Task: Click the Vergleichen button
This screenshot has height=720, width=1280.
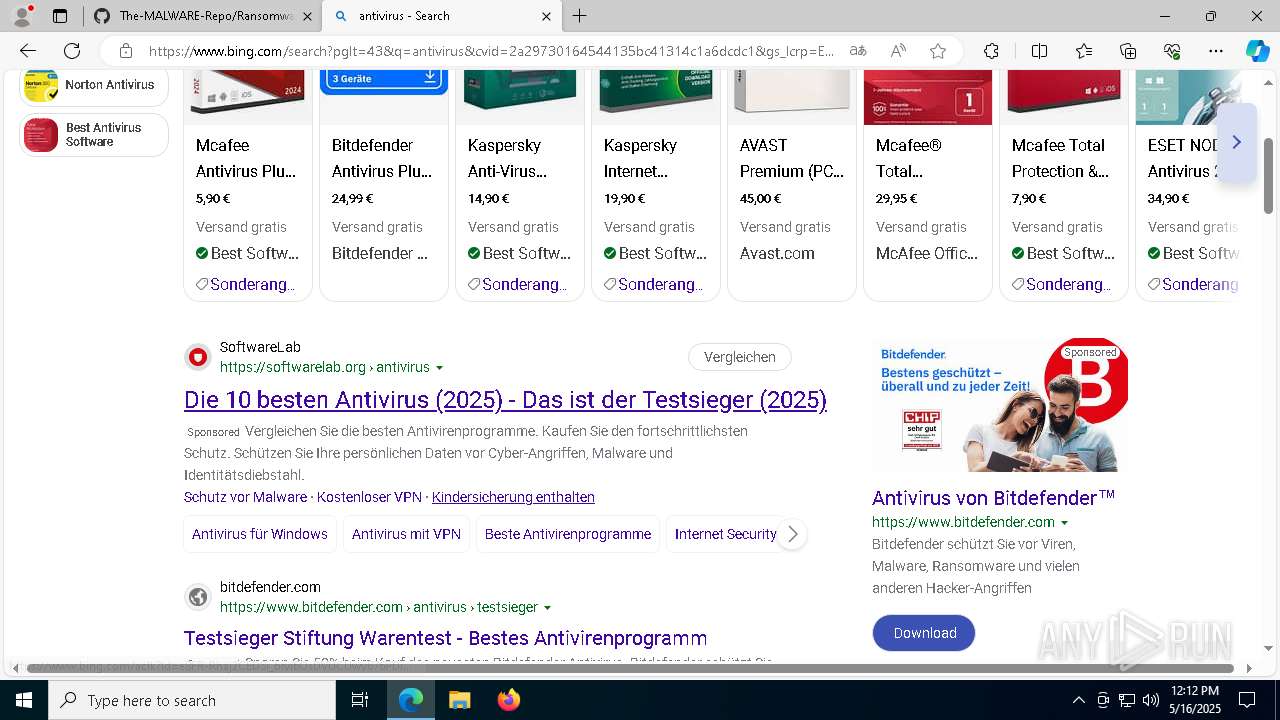Action: click(740, 357)
